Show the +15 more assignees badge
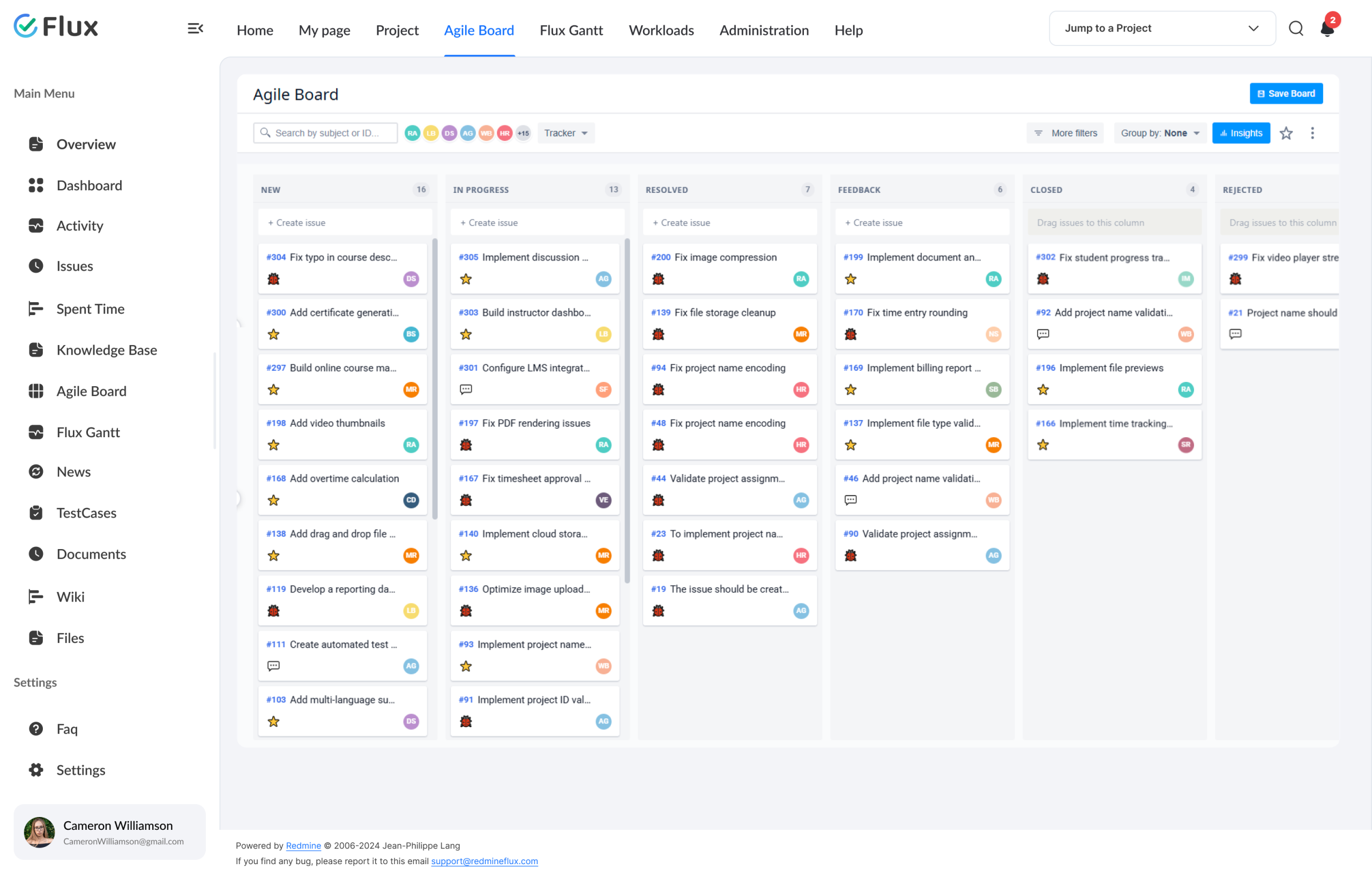The height and width of the screenshot is (877, 1372). click(x=523, y=133)
